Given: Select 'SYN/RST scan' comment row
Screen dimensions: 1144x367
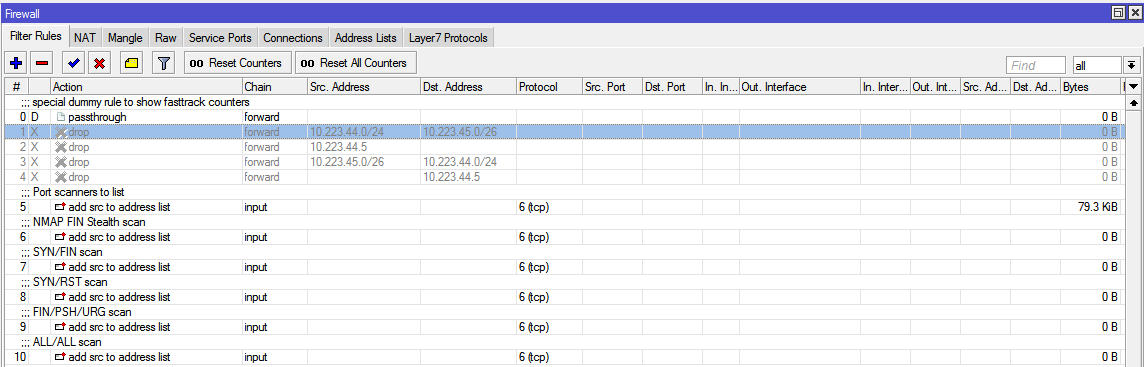Looking at the screenshot, I should [565, 282].
